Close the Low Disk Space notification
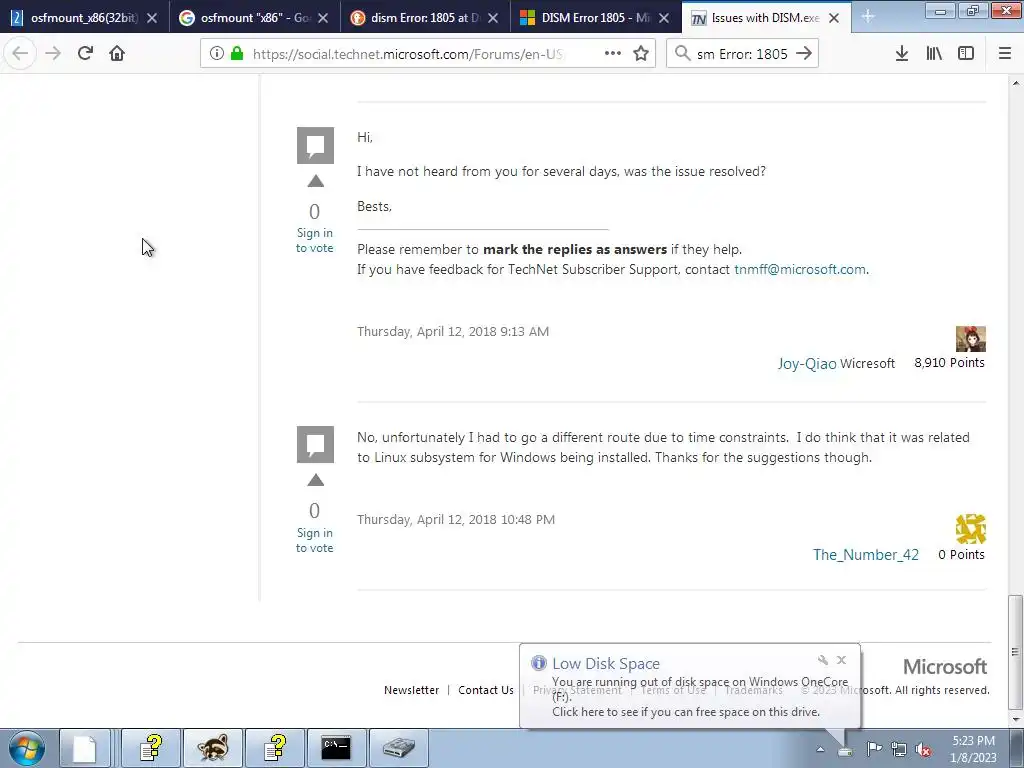The width and height of the screenshot is (1024, 768). [842, 660]
